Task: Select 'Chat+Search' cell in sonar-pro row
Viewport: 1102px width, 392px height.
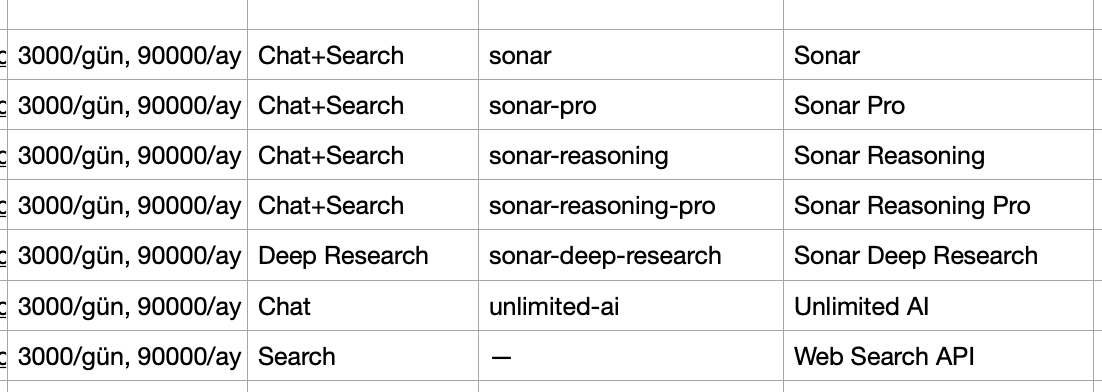Action: 363,105
